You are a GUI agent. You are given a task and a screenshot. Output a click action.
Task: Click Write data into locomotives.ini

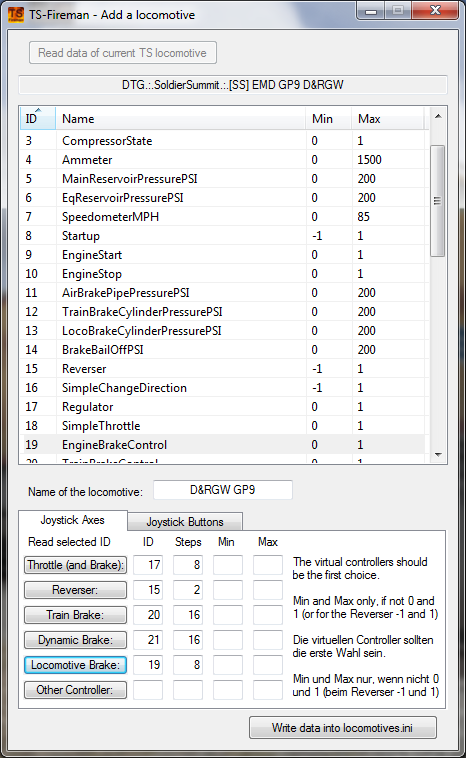click(343, 728)
